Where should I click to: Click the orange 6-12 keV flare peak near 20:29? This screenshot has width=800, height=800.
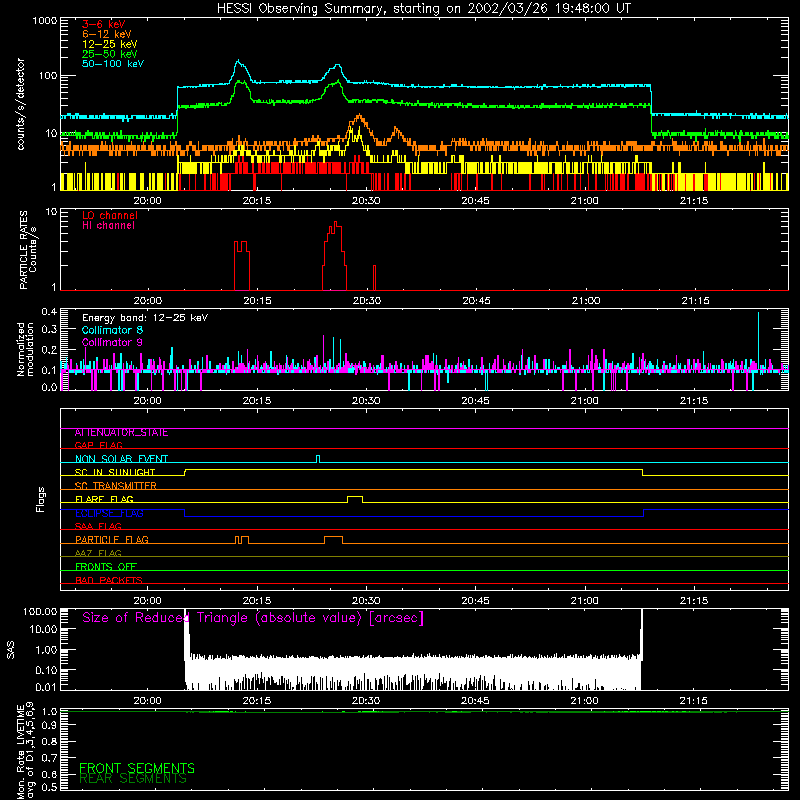(359, 116)
